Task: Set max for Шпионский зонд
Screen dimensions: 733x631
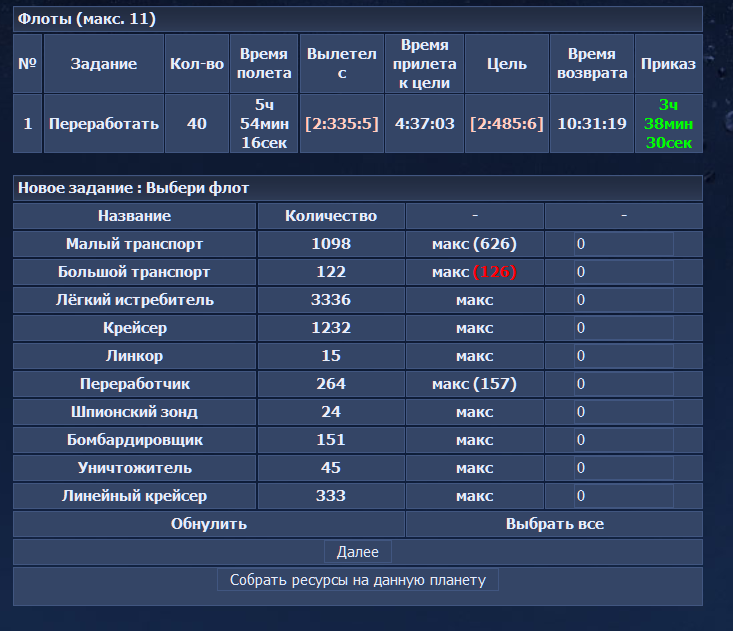Action: (x=474, y=412)
